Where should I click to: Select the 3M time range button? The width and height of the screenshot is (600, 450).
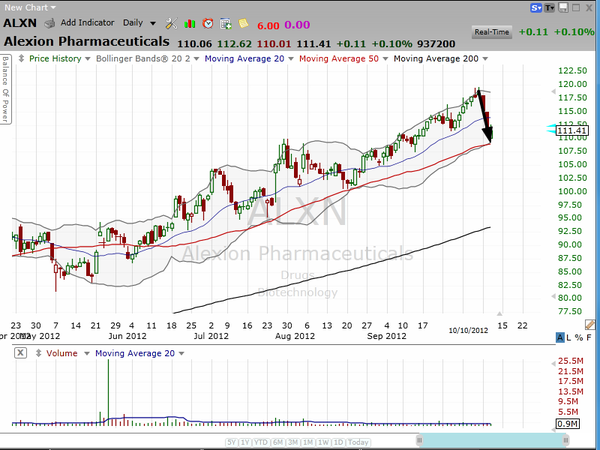point(293,442)
